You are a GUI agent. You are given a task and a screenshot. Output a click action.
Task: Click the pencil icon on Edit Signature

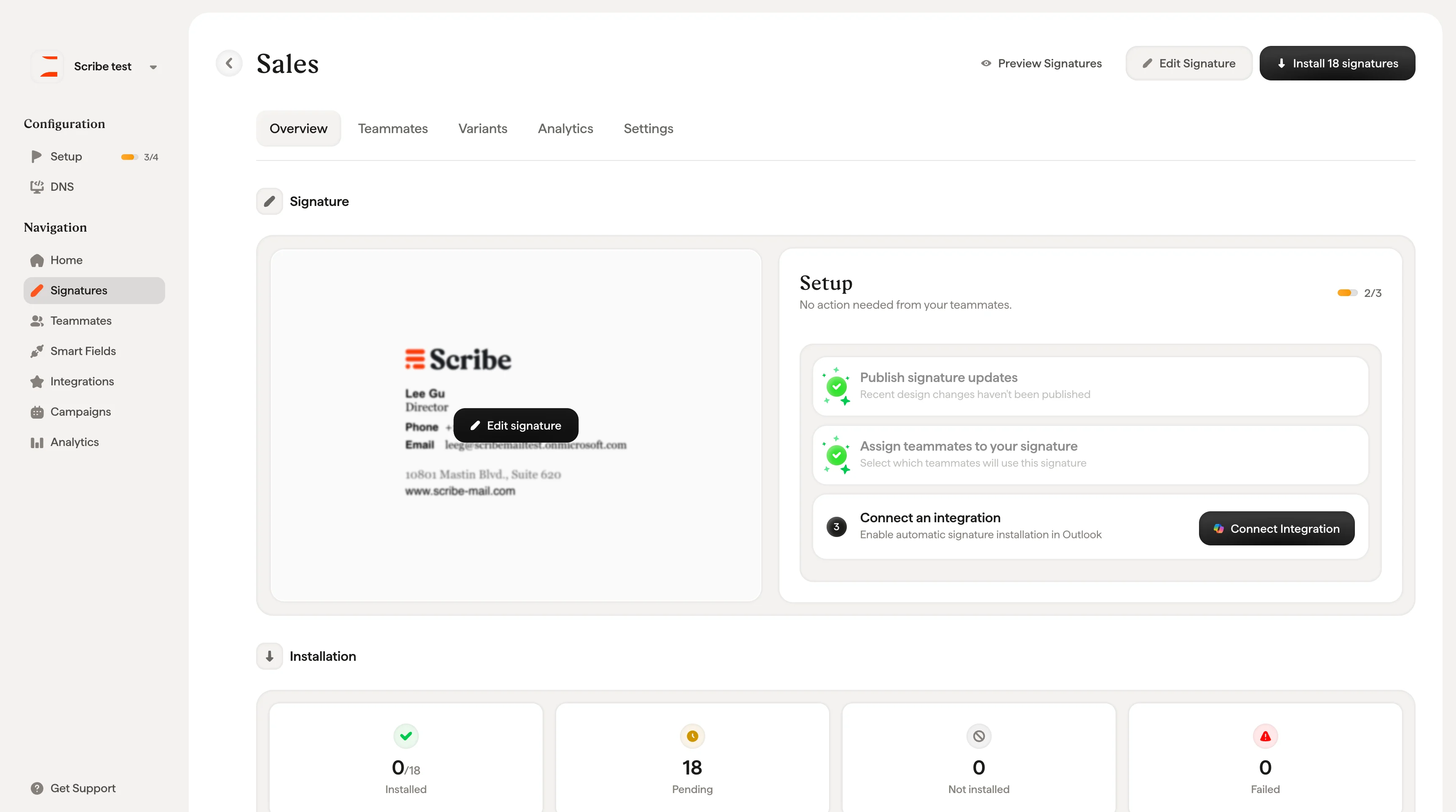click(1147, 63)
